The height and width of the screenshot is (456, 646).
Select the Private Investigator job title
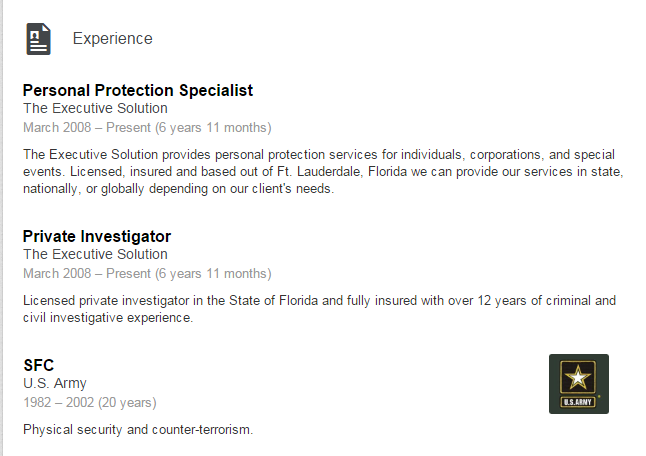pyautogui.click(x=96, y=236)
